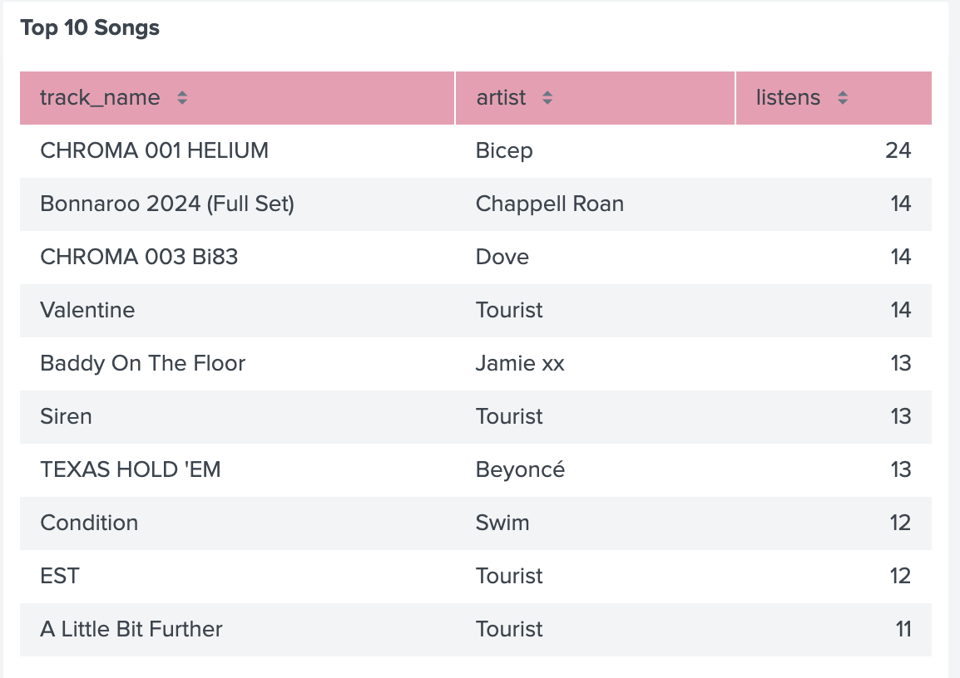Sort table by artist header
Viewport: 960px width, 678px height.
[501, 98]
